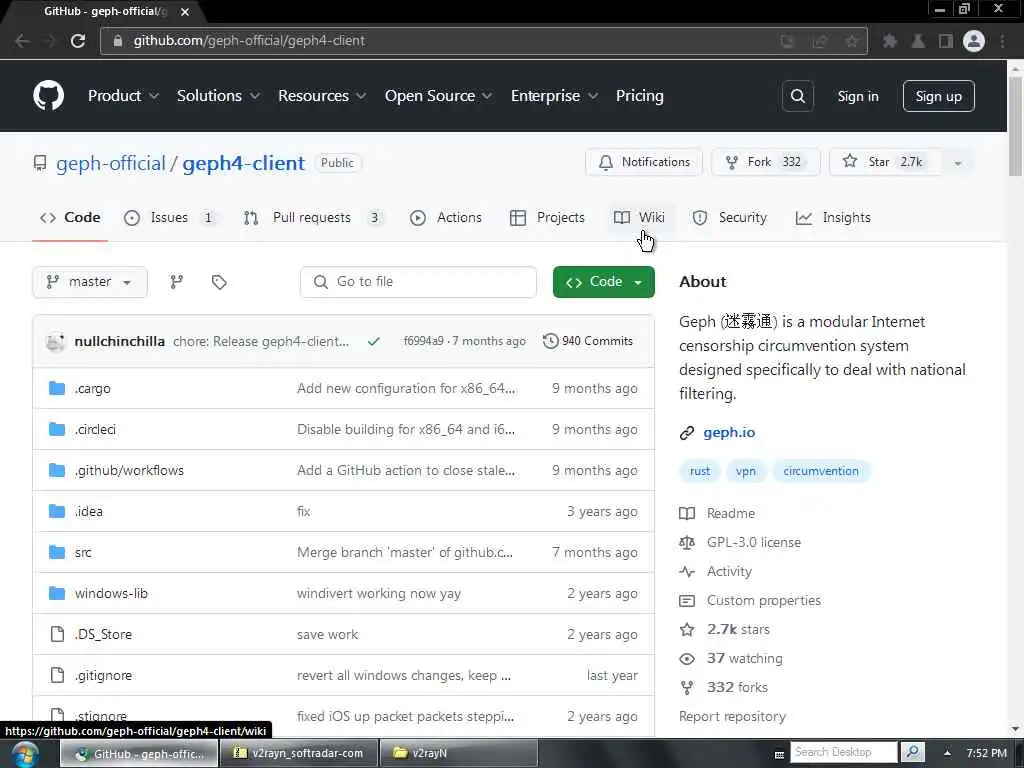Screen dimensions: 1024x768
Task: Fork the repository with Fork button
Action: pos(765,163)
